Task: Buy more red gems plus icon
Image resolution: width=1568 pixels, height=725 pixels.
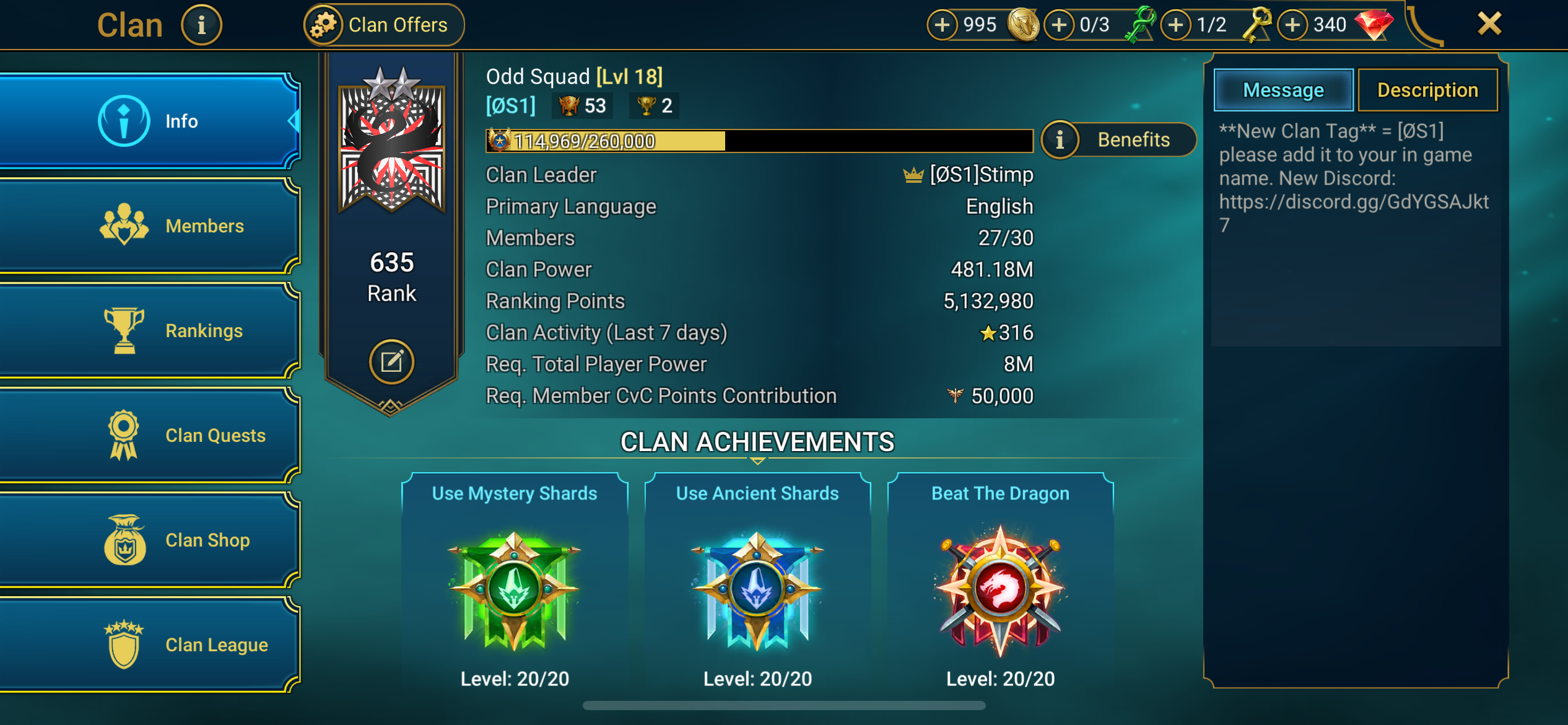Action: click(1292, 25)
